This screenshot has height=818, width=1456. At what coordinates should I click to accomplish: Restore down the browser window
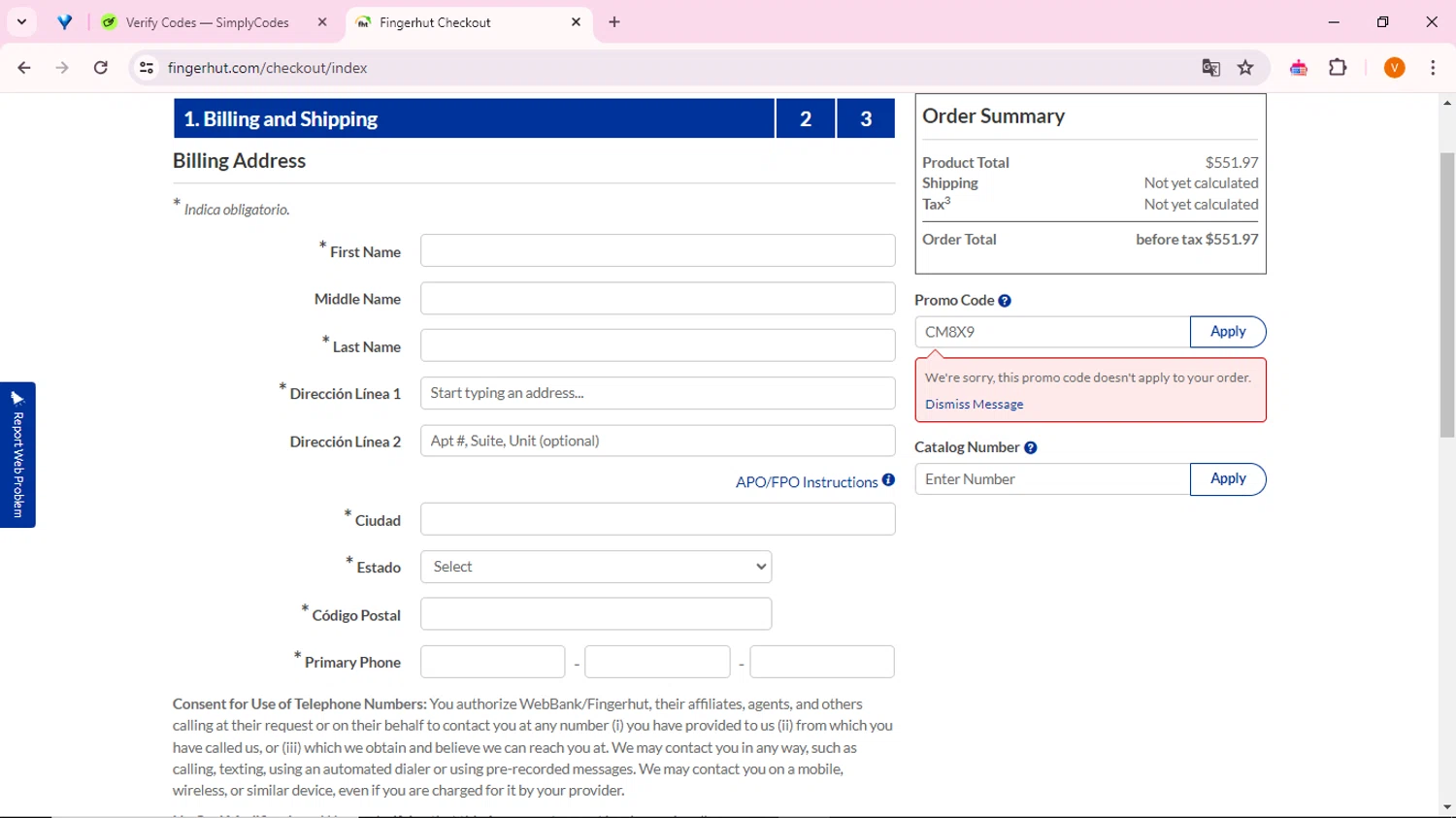point(1383,21)
